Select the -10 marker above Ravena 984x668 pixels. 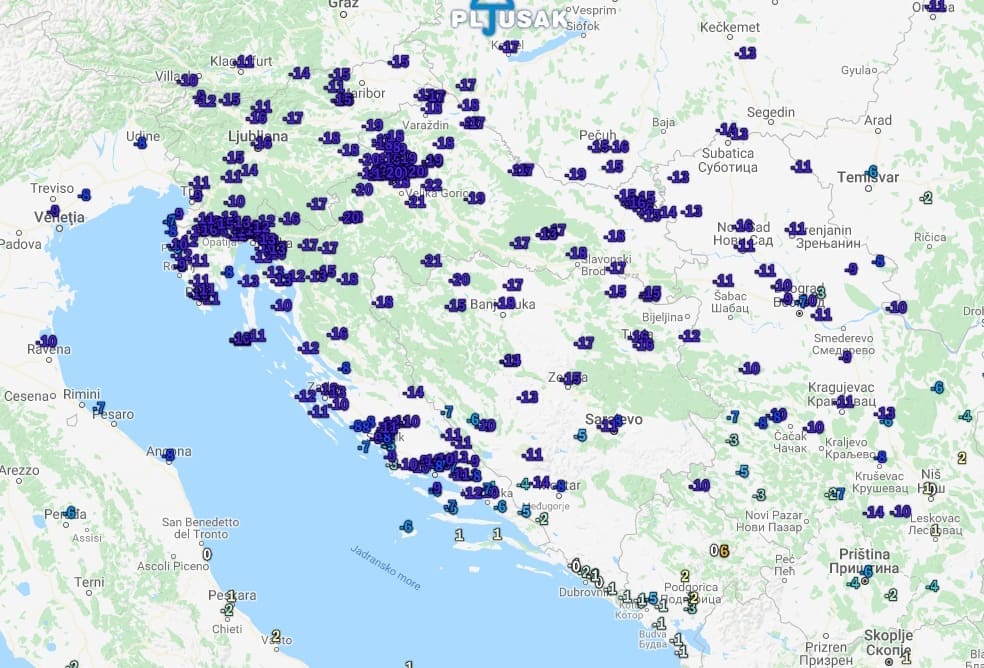pos(46,339)
